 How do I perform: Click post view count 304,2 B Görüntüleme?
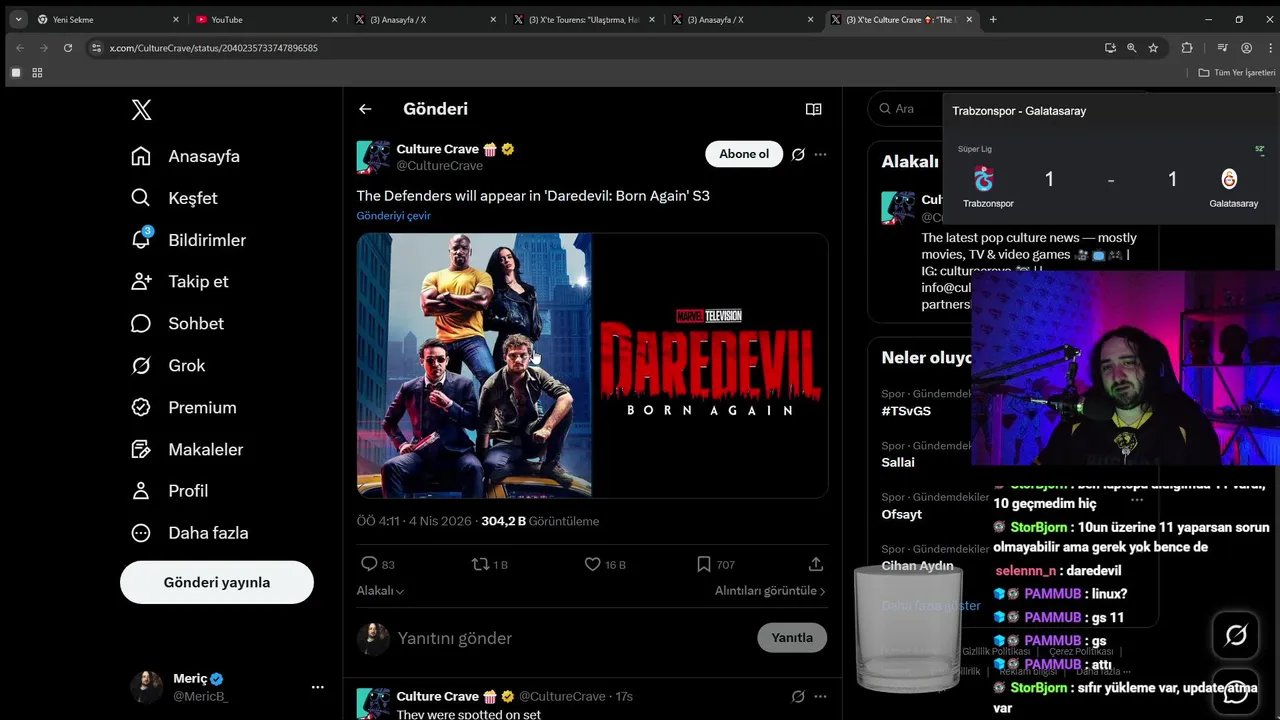coord(540,521)
